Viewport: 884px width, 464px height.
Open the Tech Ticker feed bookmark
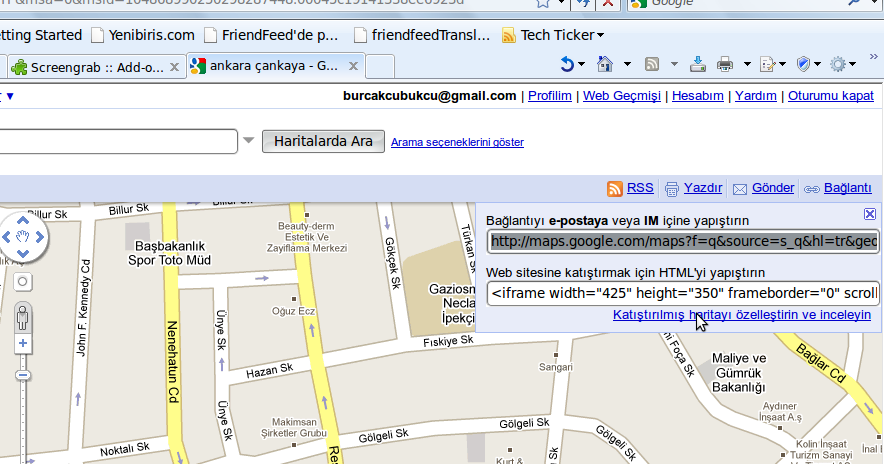(554, 35)
